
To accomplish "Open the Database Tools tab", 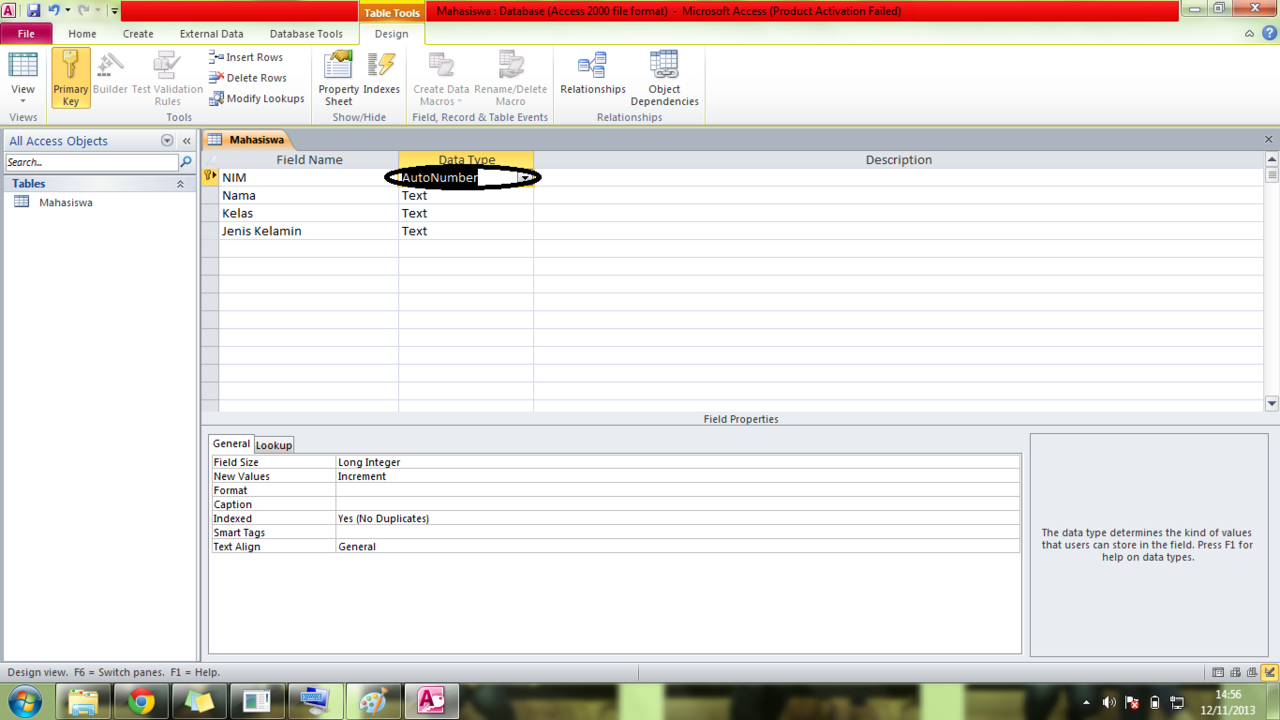I will coord(306,33).
